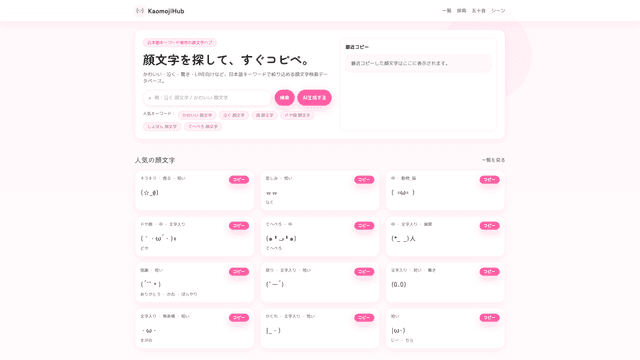Copy the |_・) hiding kaomoji
The height and width of the screenshot is (360, 640).
364,318
